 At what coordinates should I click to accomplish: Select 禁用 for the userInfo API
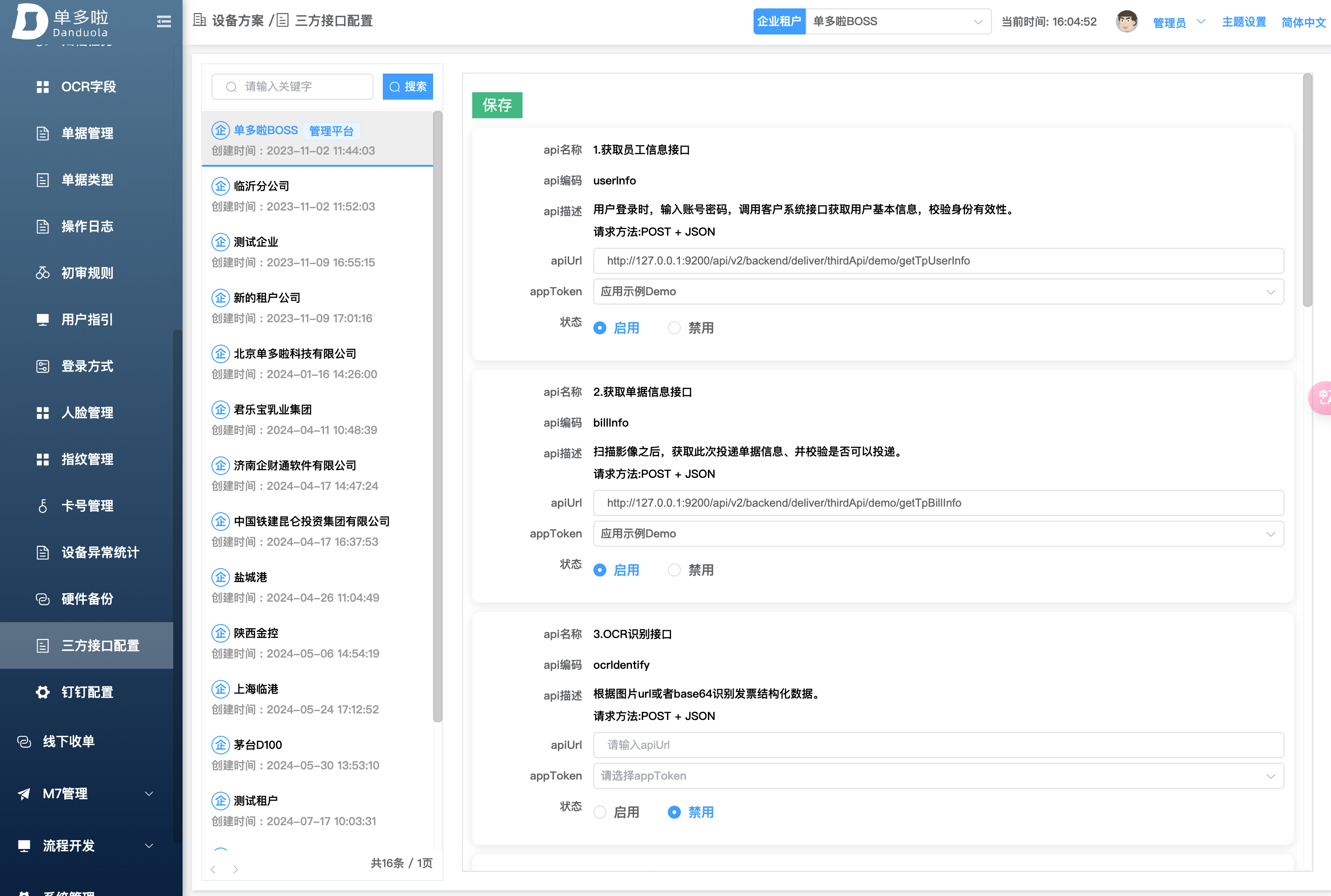674,328
